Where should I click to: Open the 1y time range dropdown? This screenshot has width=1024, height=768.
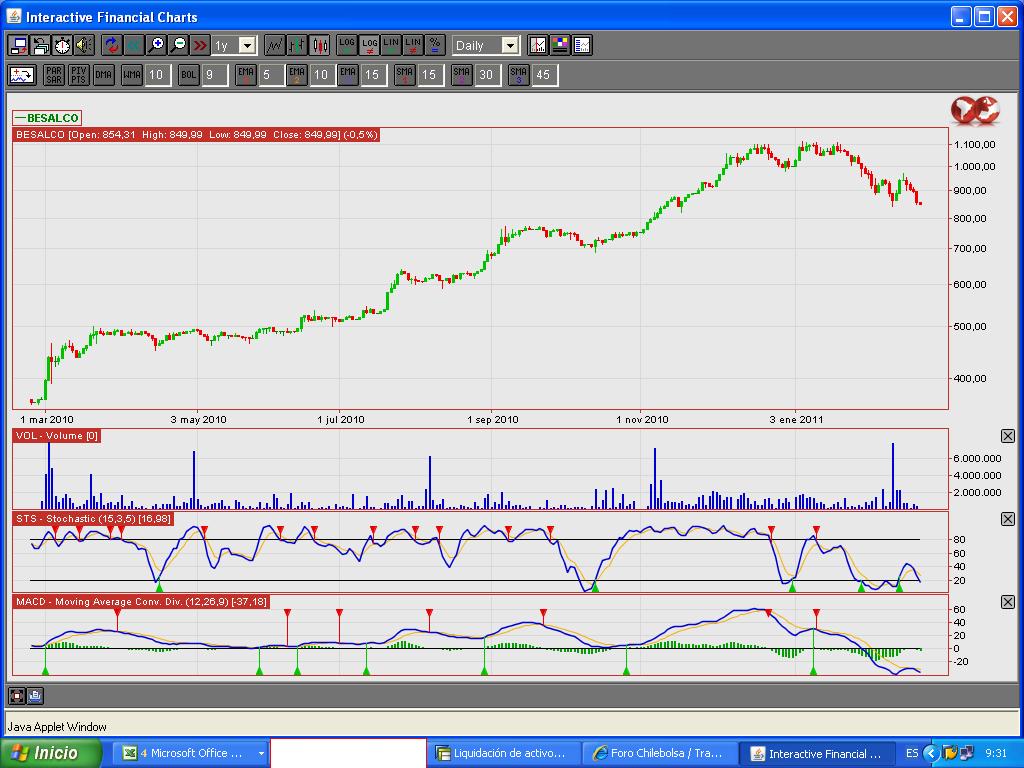pos(246,46)
